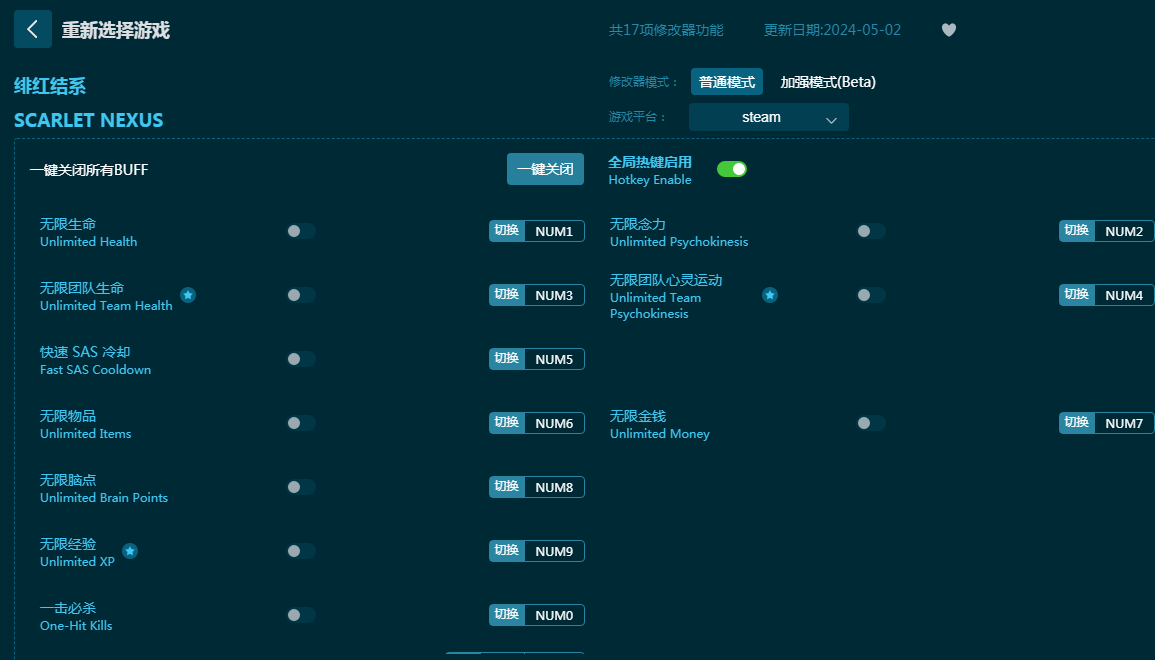1155x660 pixels.
Task: Click 切换 button for NUM2 hotkey
Action: pyautogui.click(x=1077, y=231)
